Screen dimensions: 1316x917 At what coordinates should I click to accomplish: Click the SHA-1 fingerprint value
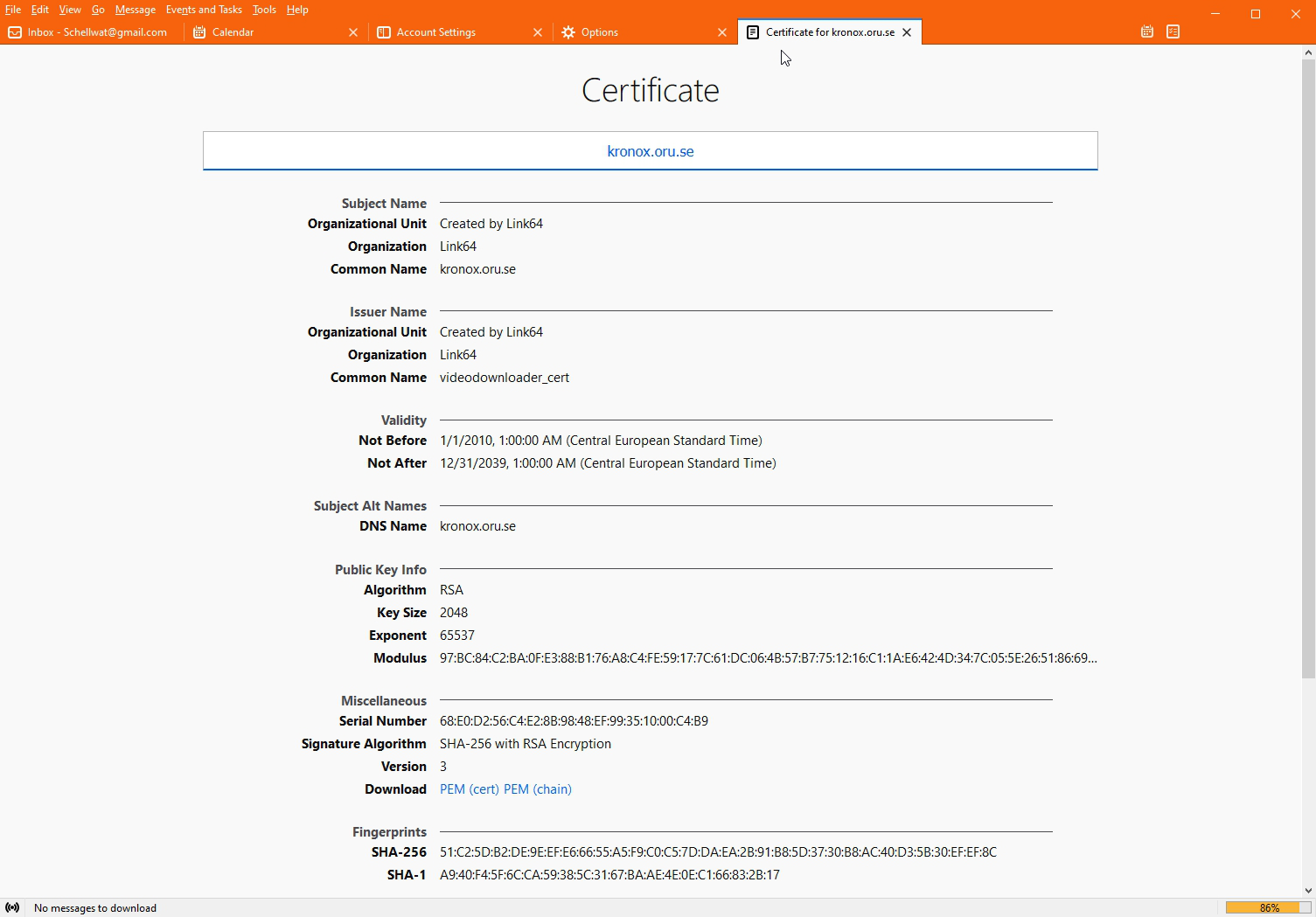pyautogui.click(x=609, y=875)
